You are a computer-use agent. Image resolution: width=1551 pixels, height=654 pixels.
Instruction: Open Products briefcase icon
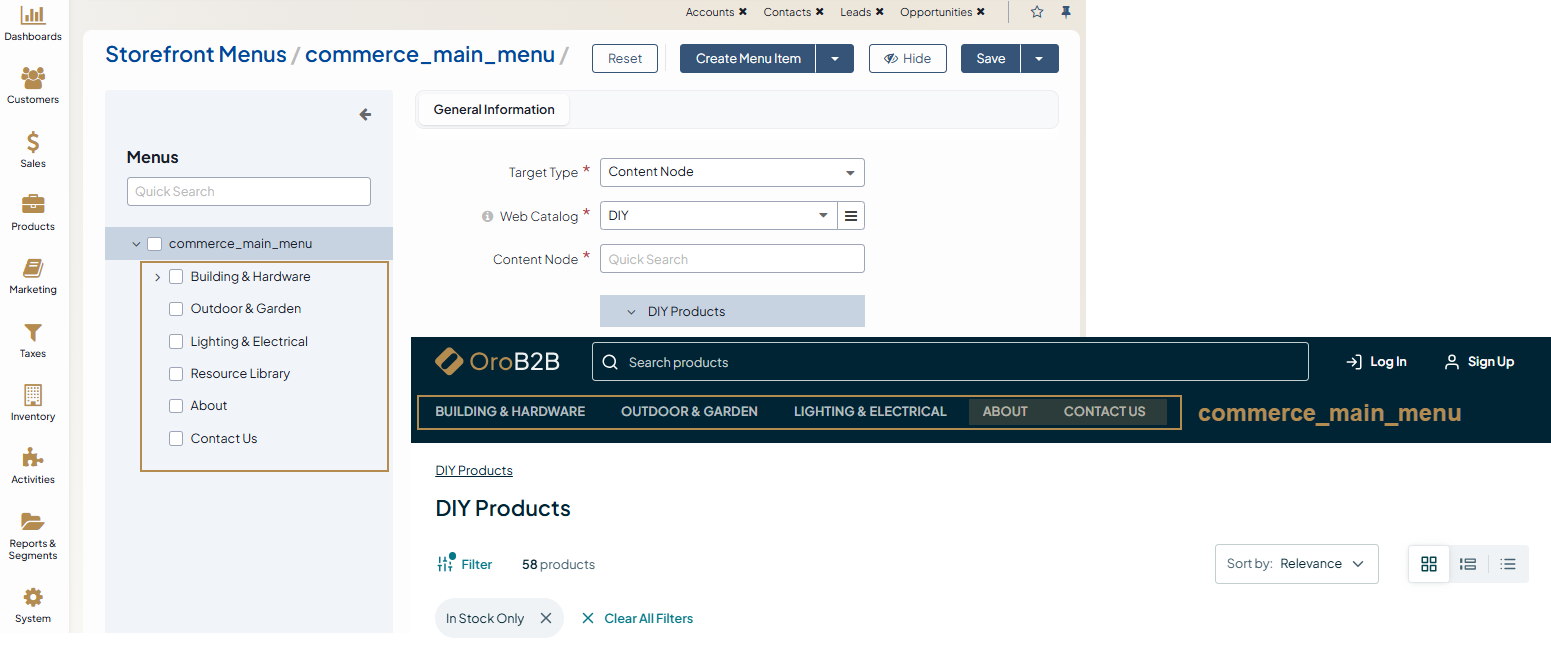click(33, 204)
